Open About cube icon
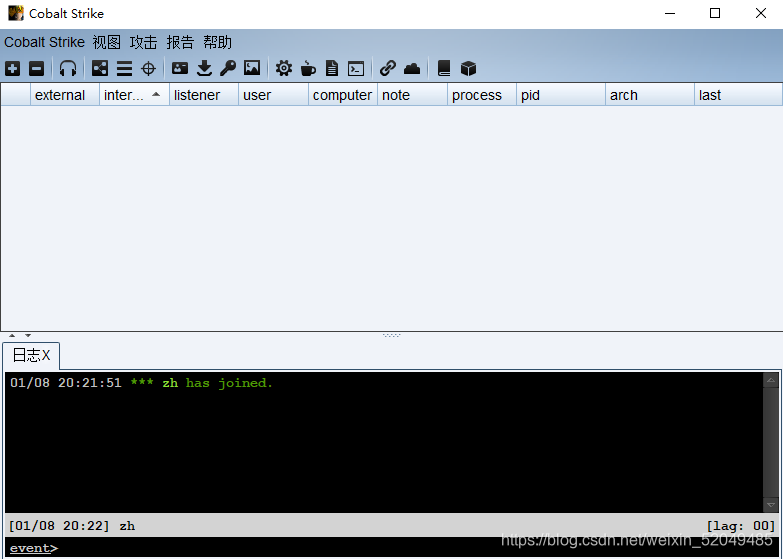This screenshot has height=559, width=783. coord(468,68)
